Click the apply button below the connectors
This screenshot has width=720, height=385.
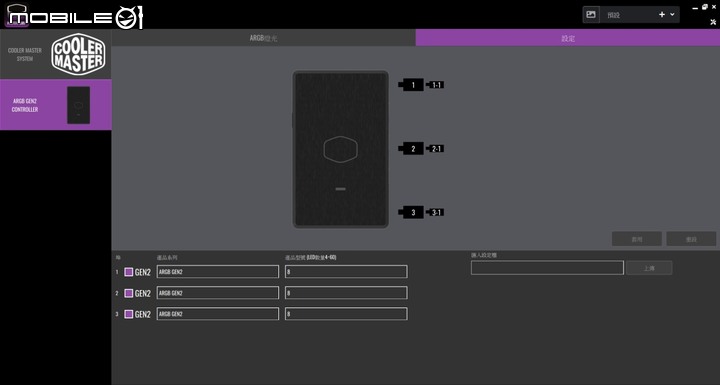click(x=637, y=239)
